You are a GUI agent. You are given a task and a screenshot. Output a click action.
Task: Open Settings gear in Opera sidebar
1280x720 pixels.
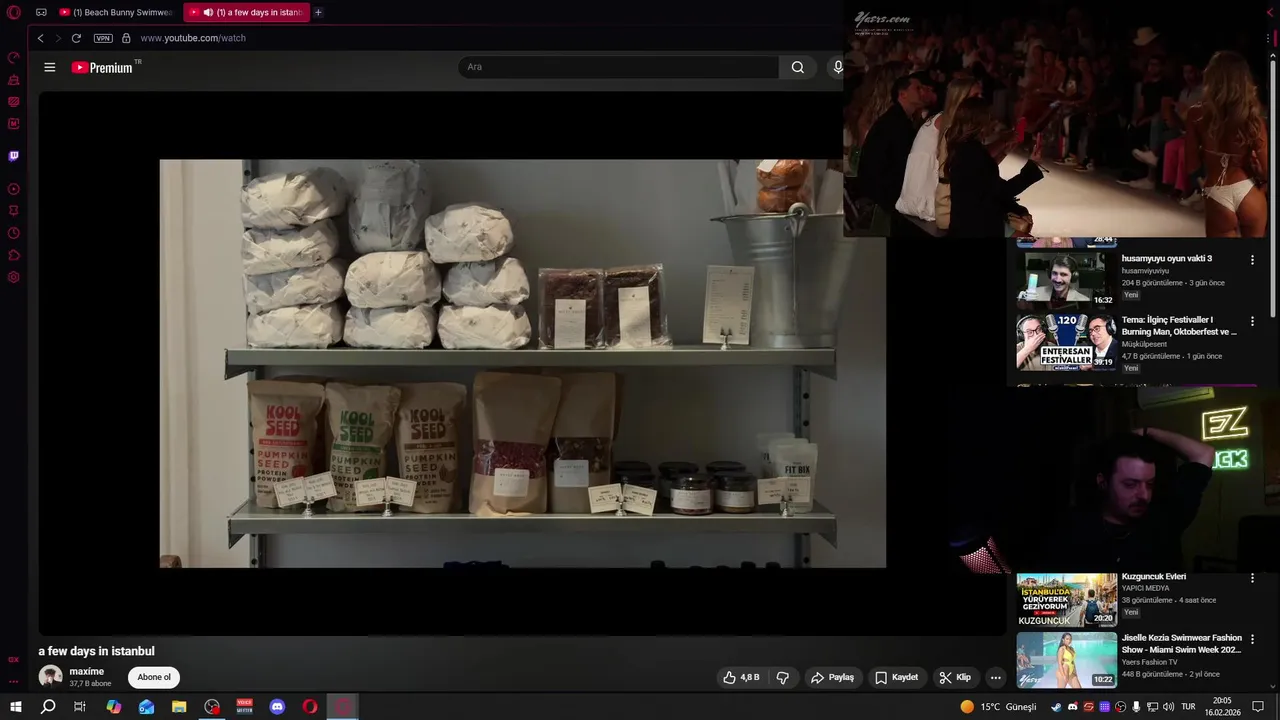coord(14,277)
